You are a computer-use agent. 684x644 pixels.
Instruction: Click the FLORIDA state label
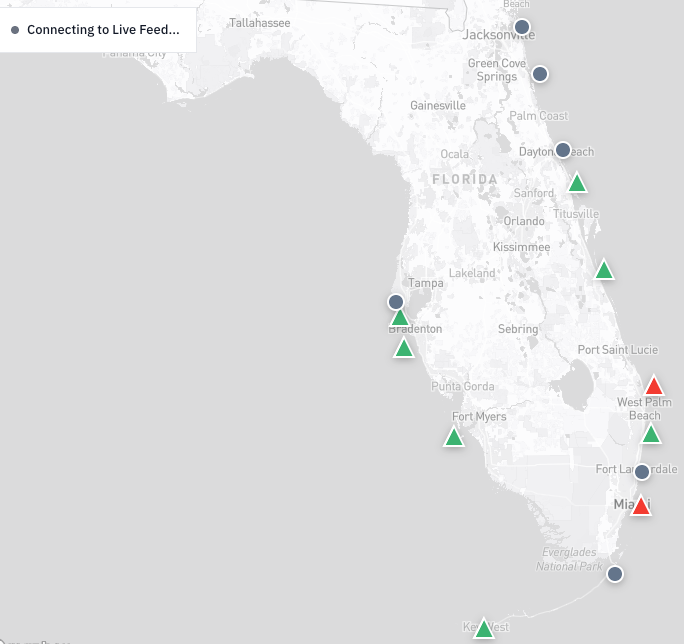click(x=465, y=179)
